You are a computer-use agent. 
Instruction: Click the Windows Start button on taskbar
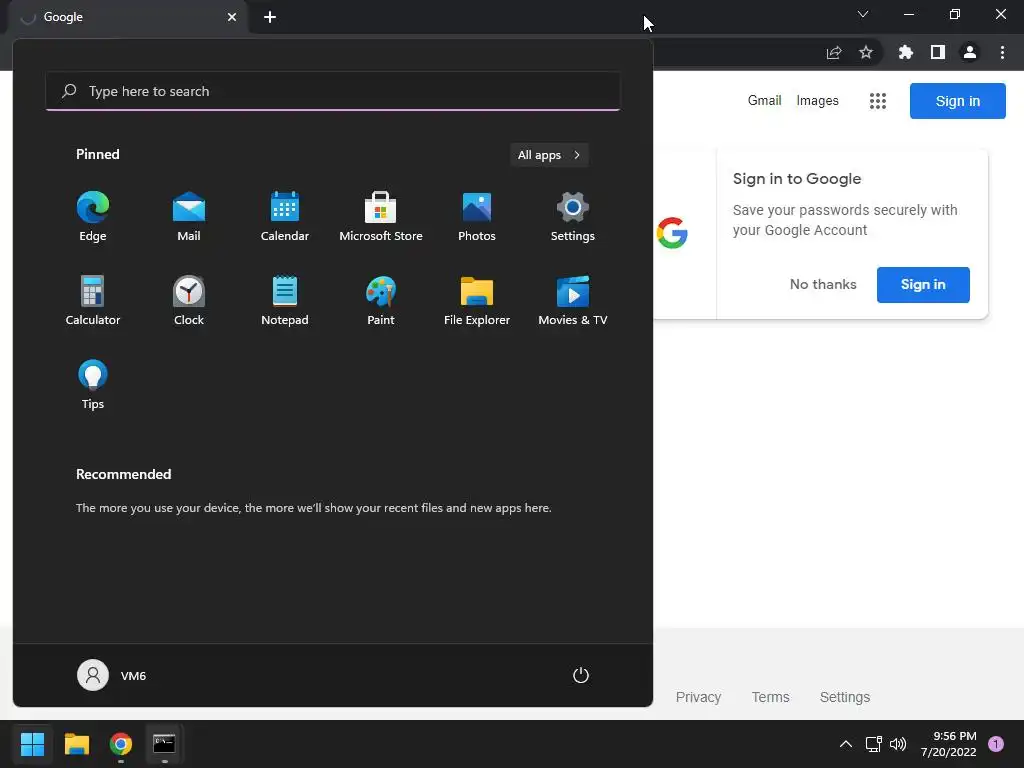point(32,744)
